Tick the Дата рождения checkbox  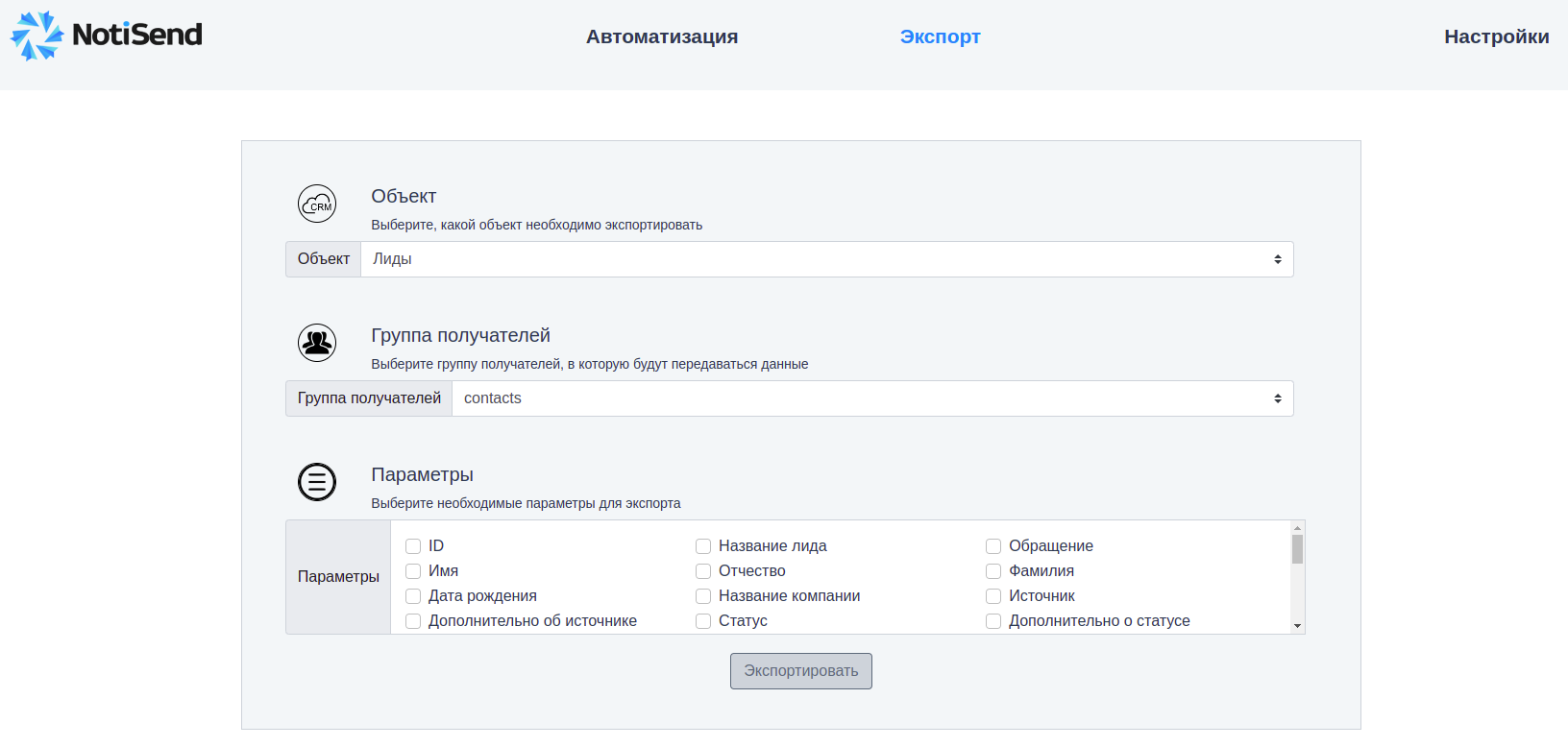pyautogui.click(x=413, y=596)
